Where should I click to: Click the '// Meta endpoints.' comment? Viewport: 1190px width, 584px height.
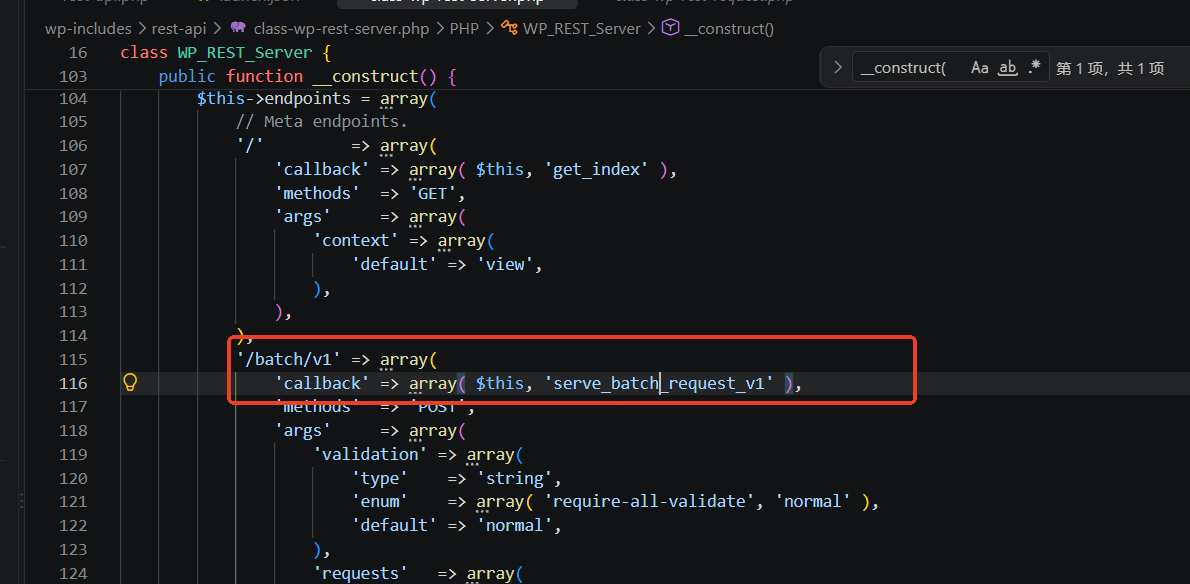(322, 122)
